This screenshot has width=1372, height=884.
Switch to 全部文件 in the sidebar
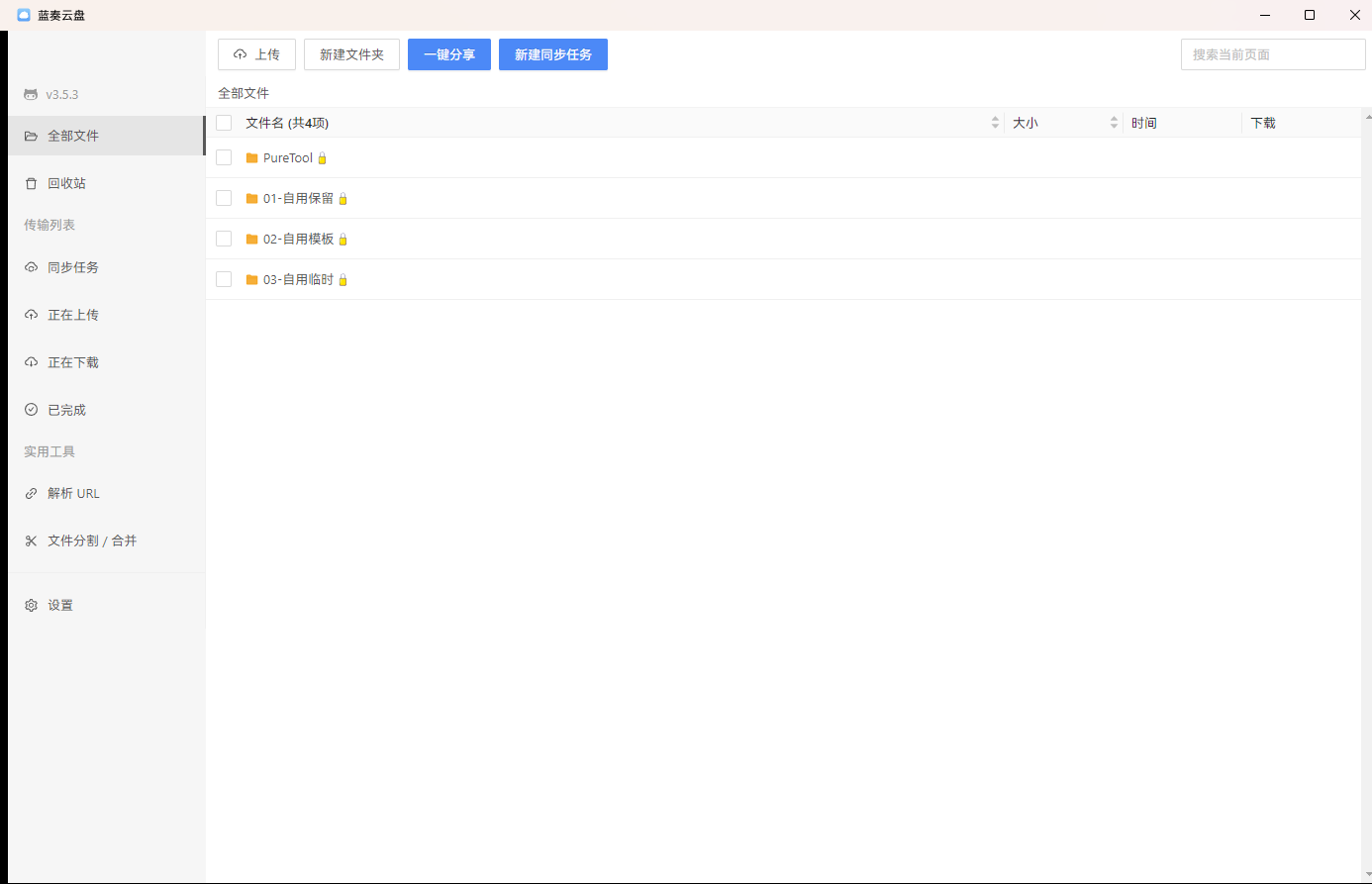73,136
